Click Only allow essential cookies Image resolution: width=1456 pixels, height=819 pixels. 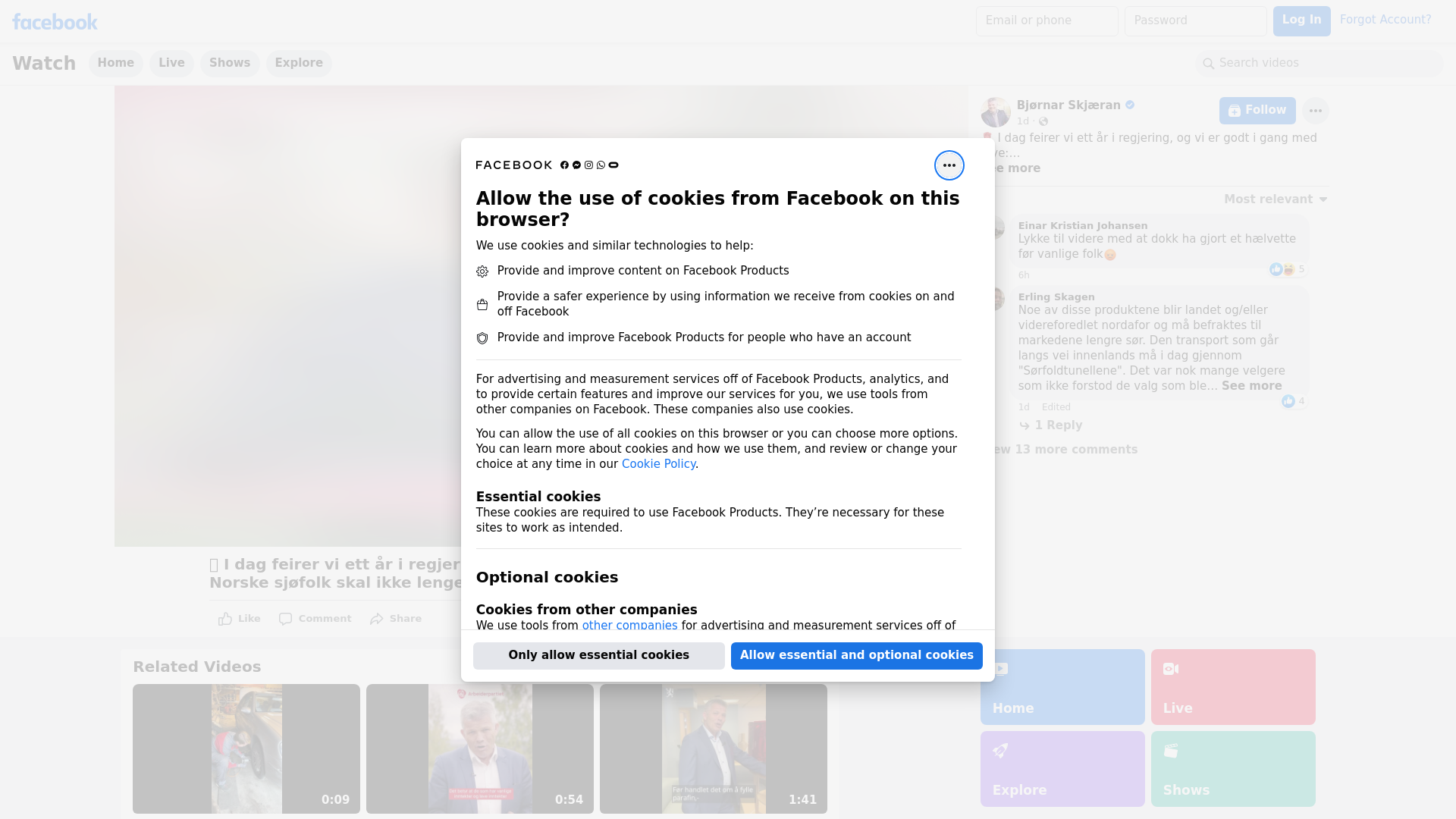point(599,656)
